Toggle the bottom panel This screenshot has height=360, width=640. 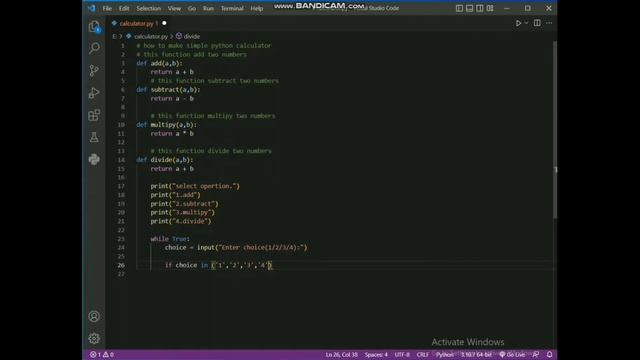pyautogui.click(x=469, y=8)
